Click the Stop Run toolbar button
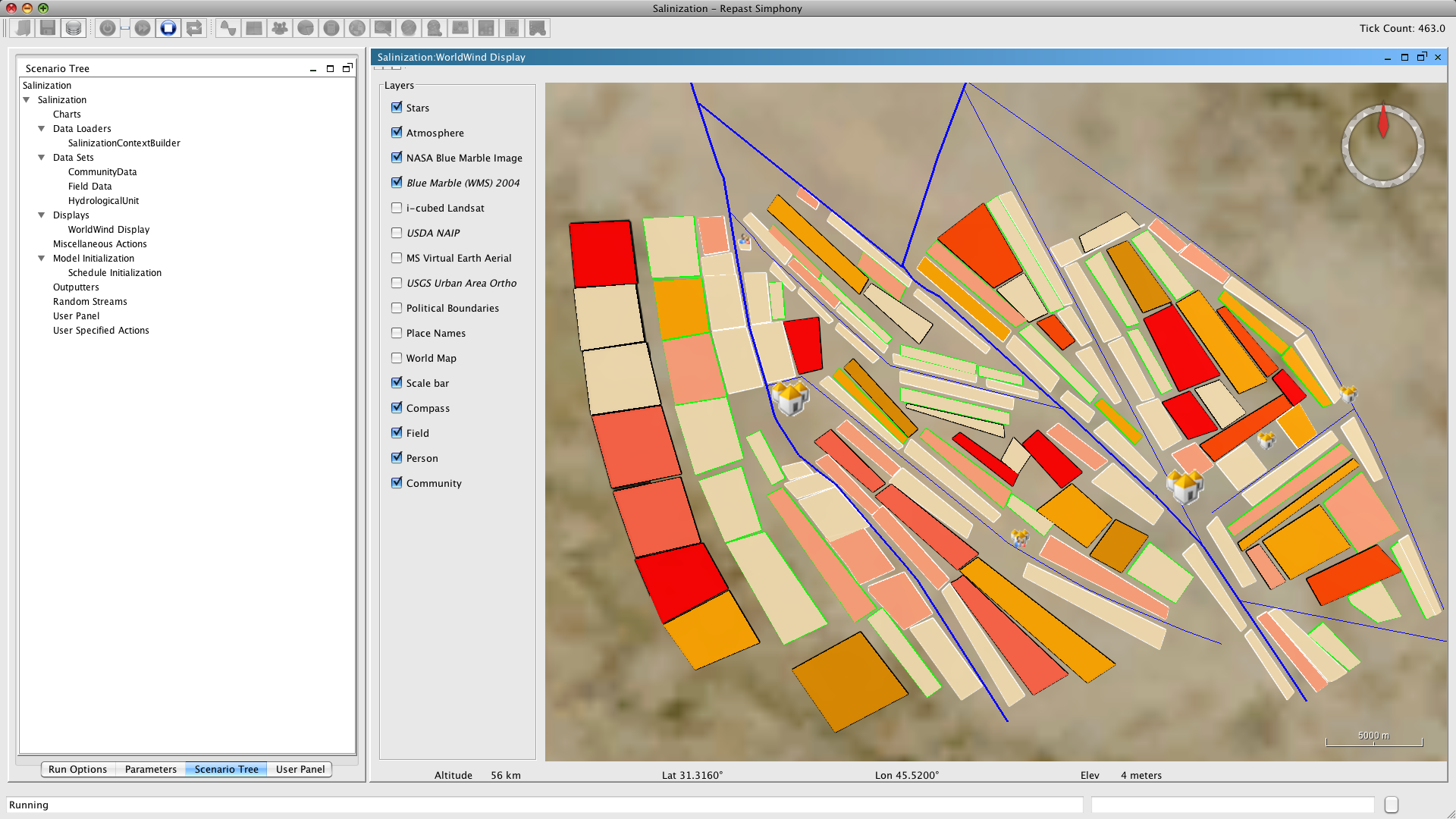Image resolution: width=1456 pixels, height=819 pixels. [x=168, y=28]
